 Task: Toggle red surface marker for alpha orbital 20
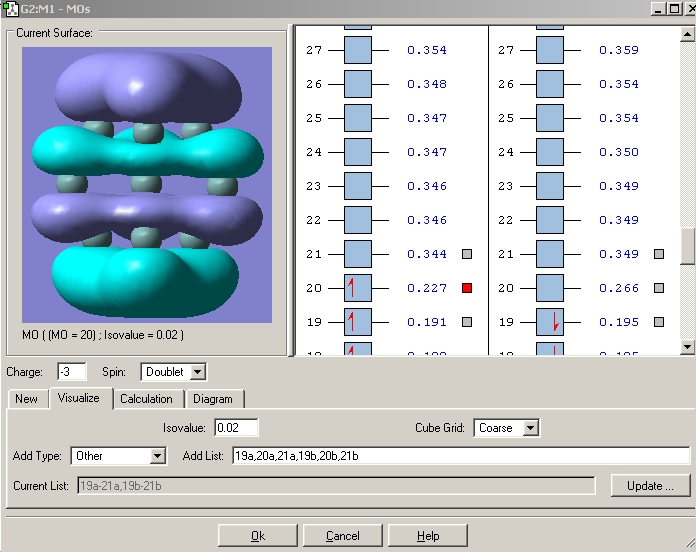click(x=467, y=288)
